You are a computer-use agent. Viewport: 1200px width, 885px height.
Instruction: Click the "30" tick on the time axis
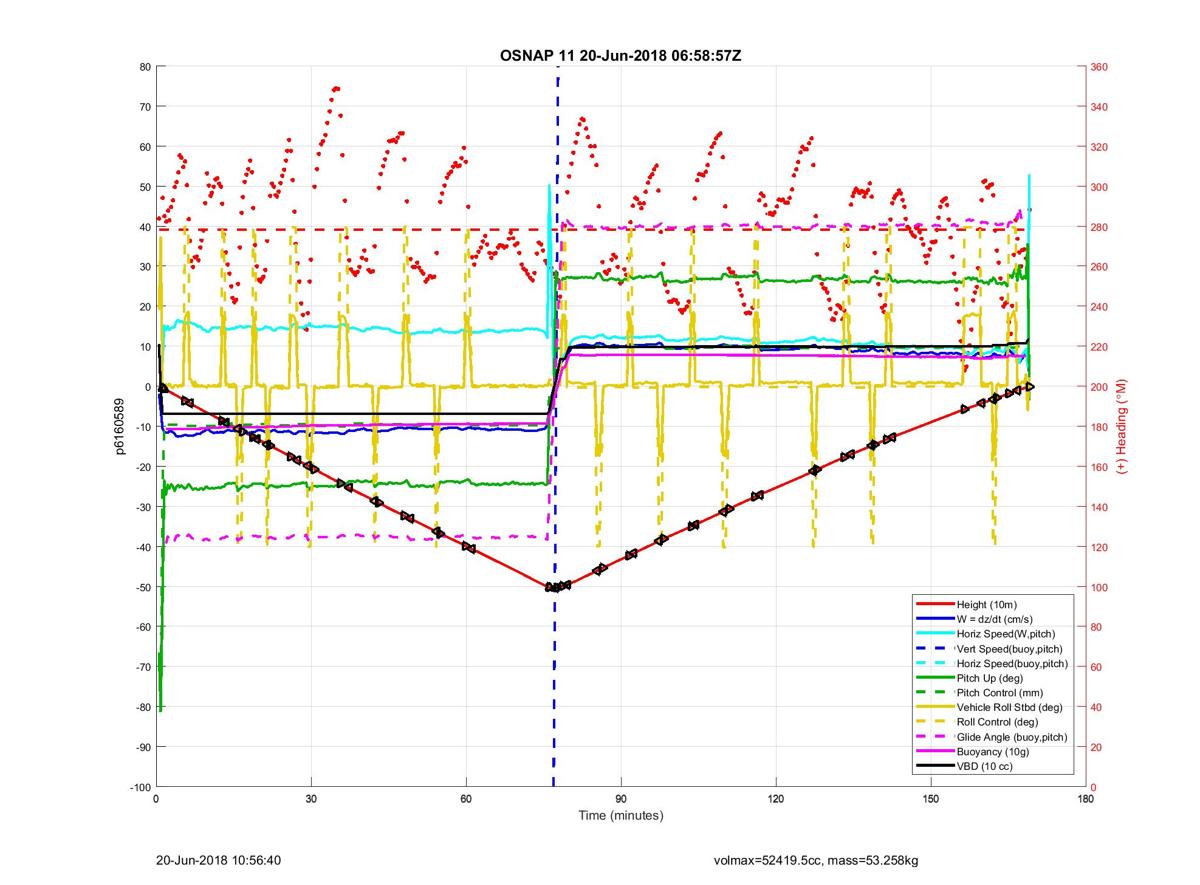(311, 799)
